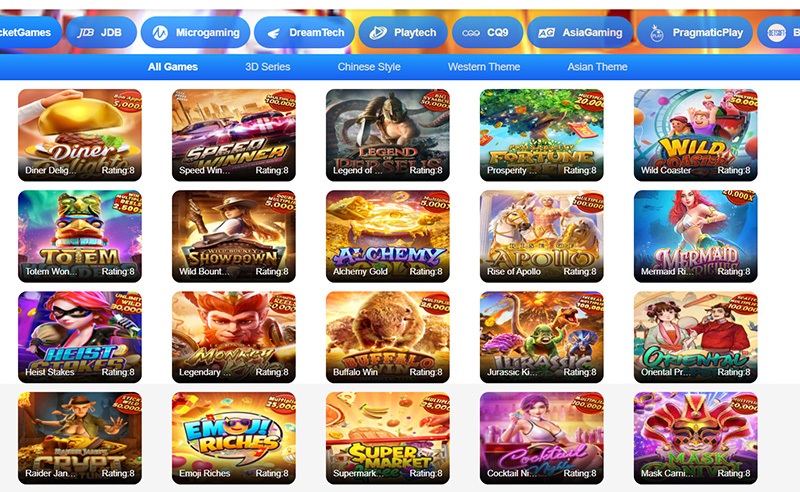Open the Mermaid Riches game tile
The image size is (800, 492).
click(x=695, y=236)
